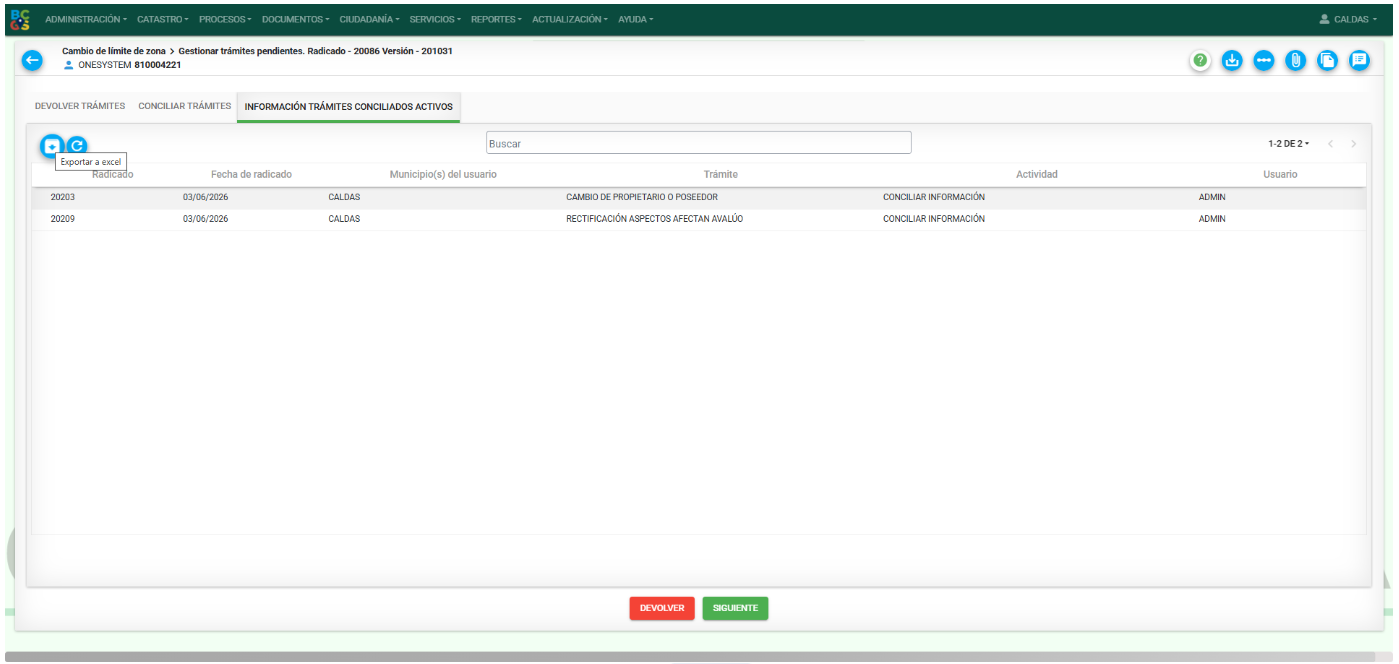Click the Cambio de límite de zona breadcrumb

click(113, 51)
